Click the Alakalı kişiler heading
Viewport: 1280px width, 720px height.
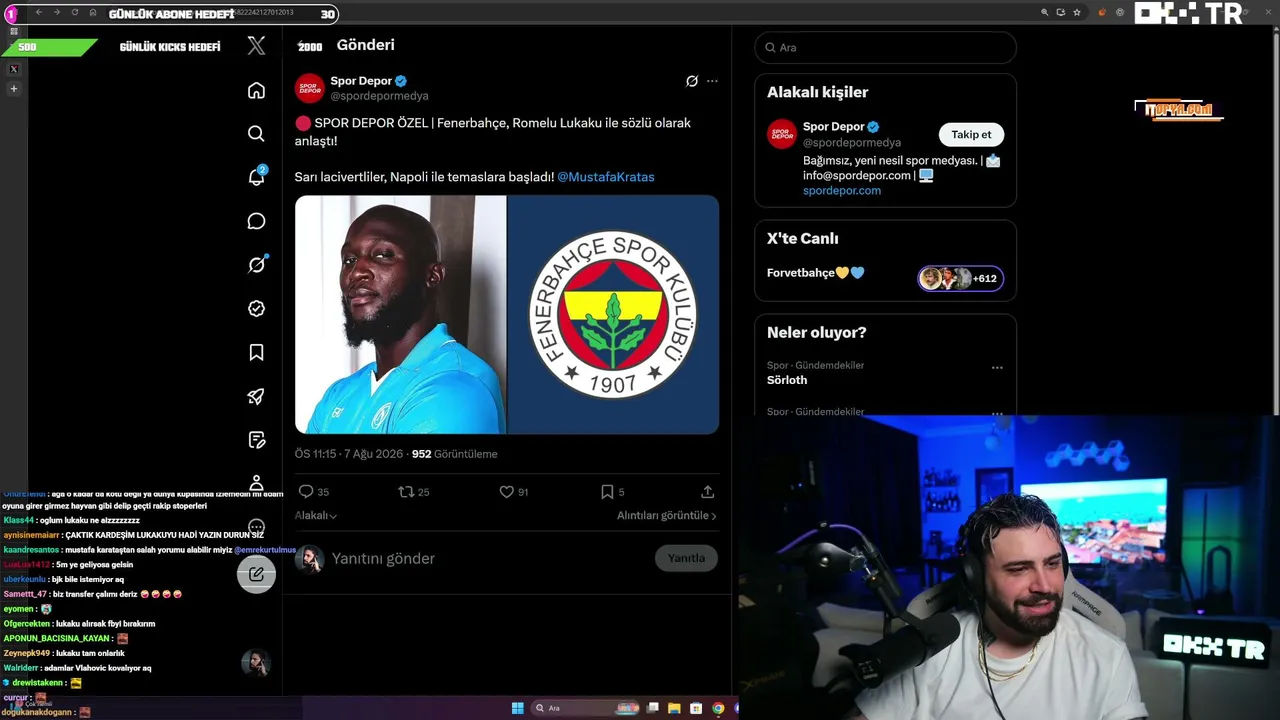point(817,92)
